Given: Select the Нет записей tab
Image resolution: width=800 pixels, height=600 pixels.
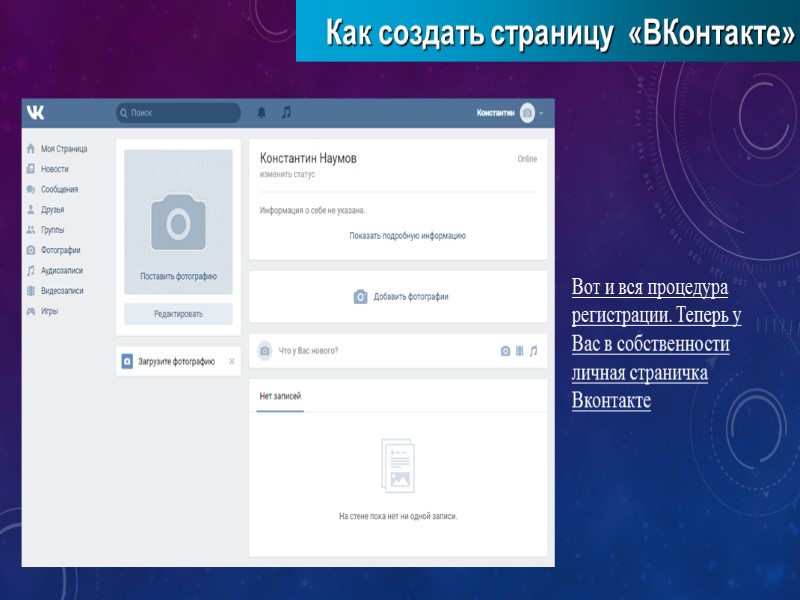Looking at the screenshot, I should (280, 396).
